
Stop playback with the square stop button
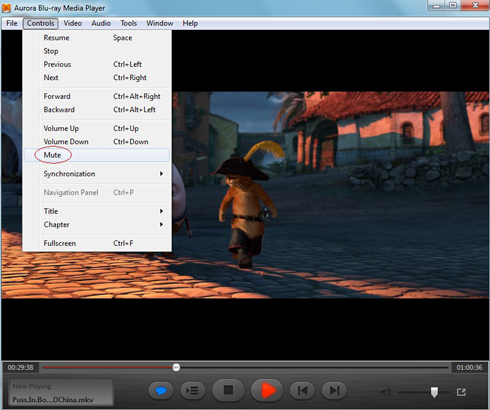click(228, 390)
